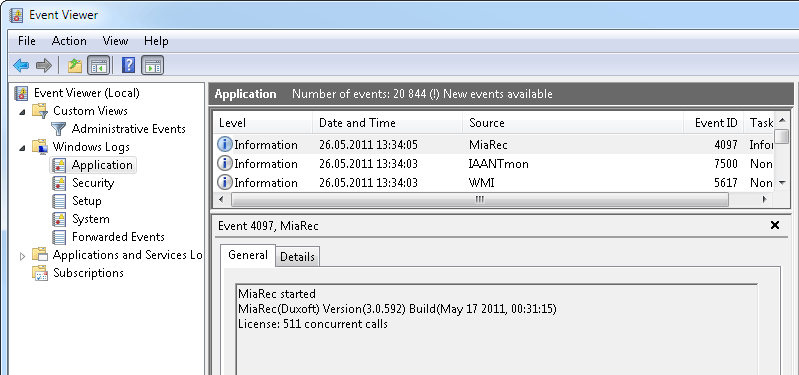Select the IAANTmon event row
This screenshot has height=375, width=799.
click(x=493, y=164)
